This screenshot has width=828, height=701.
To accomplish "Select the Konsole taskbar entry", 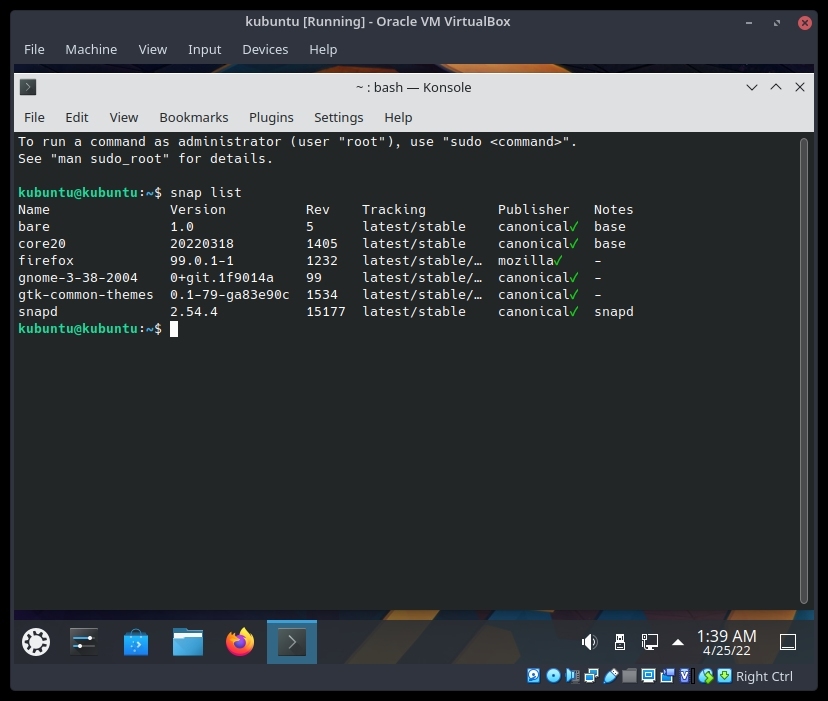I will [x=292, y=642].
